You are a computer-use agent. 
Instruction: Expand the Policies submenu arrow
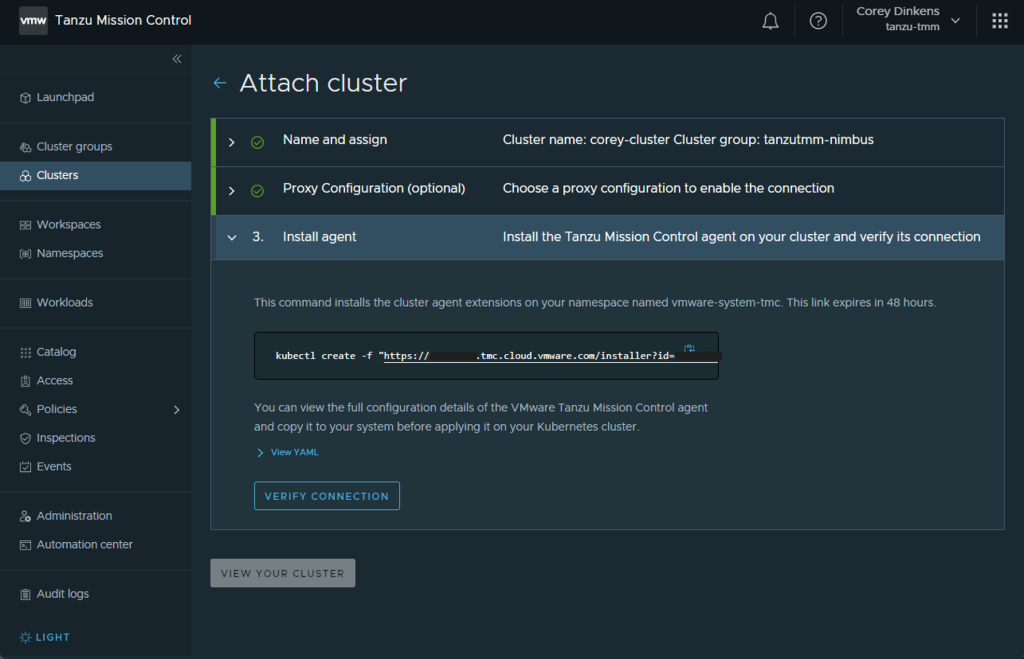(176, 410)
